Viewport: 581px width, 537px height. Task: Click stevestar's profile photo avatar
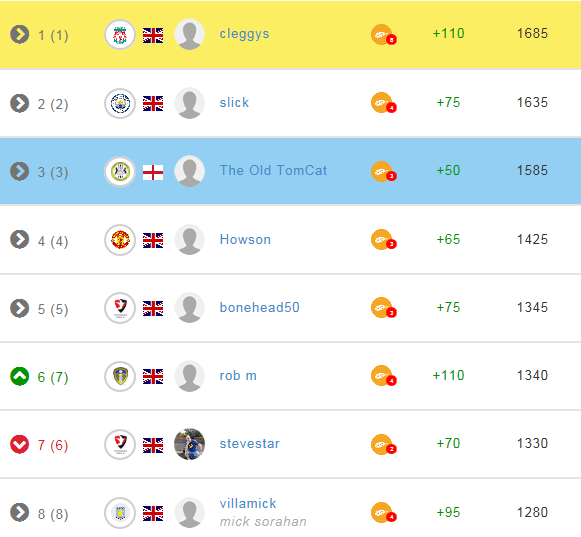[189, 444]
